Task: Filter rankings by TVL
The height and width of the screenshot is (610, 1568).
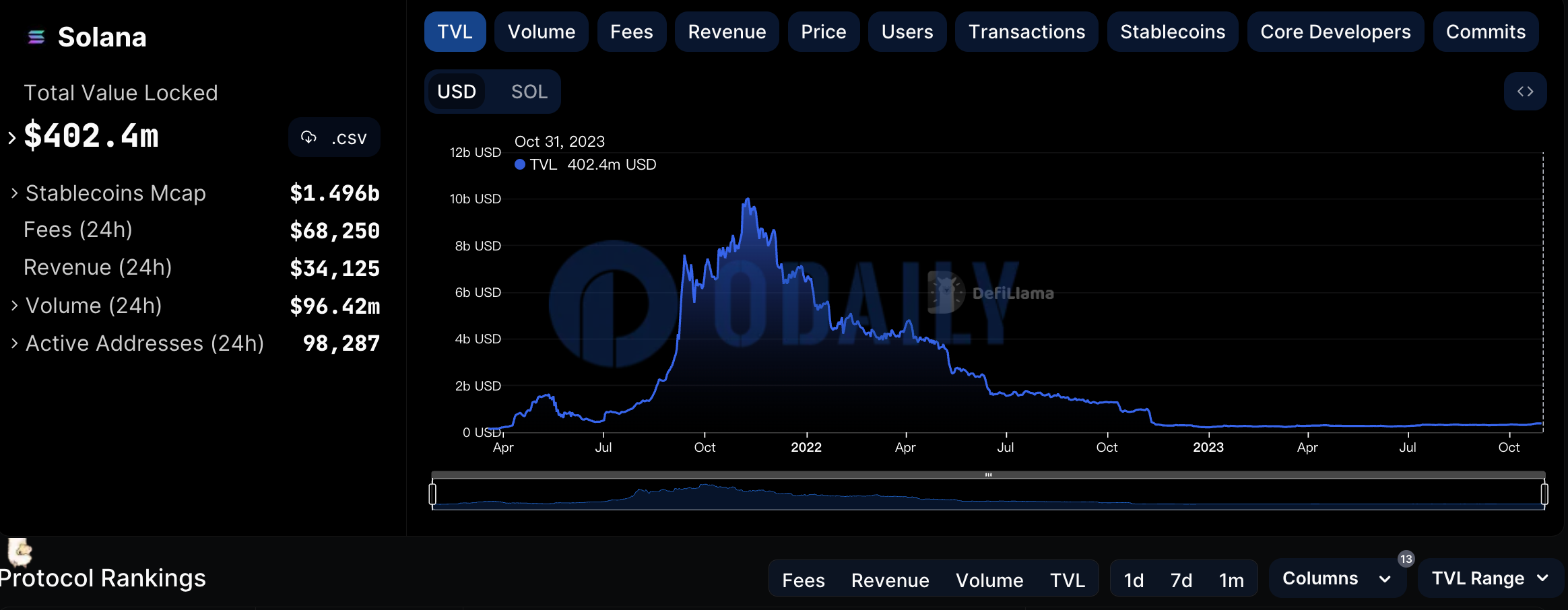Action: [x=1068, y=580]
